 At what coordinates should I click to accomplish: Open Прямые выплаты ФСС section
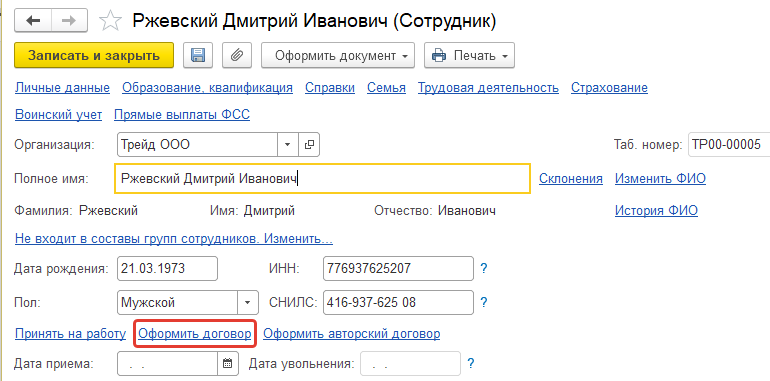click(x=182, y=115)
